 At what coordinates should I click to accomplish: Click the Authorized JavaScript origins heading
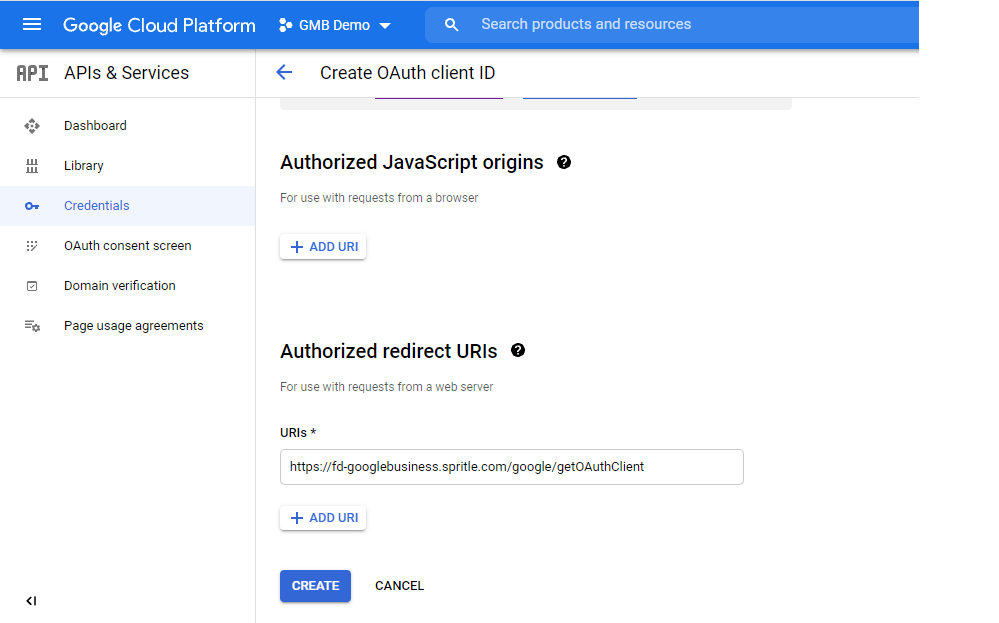pos(412,162)
